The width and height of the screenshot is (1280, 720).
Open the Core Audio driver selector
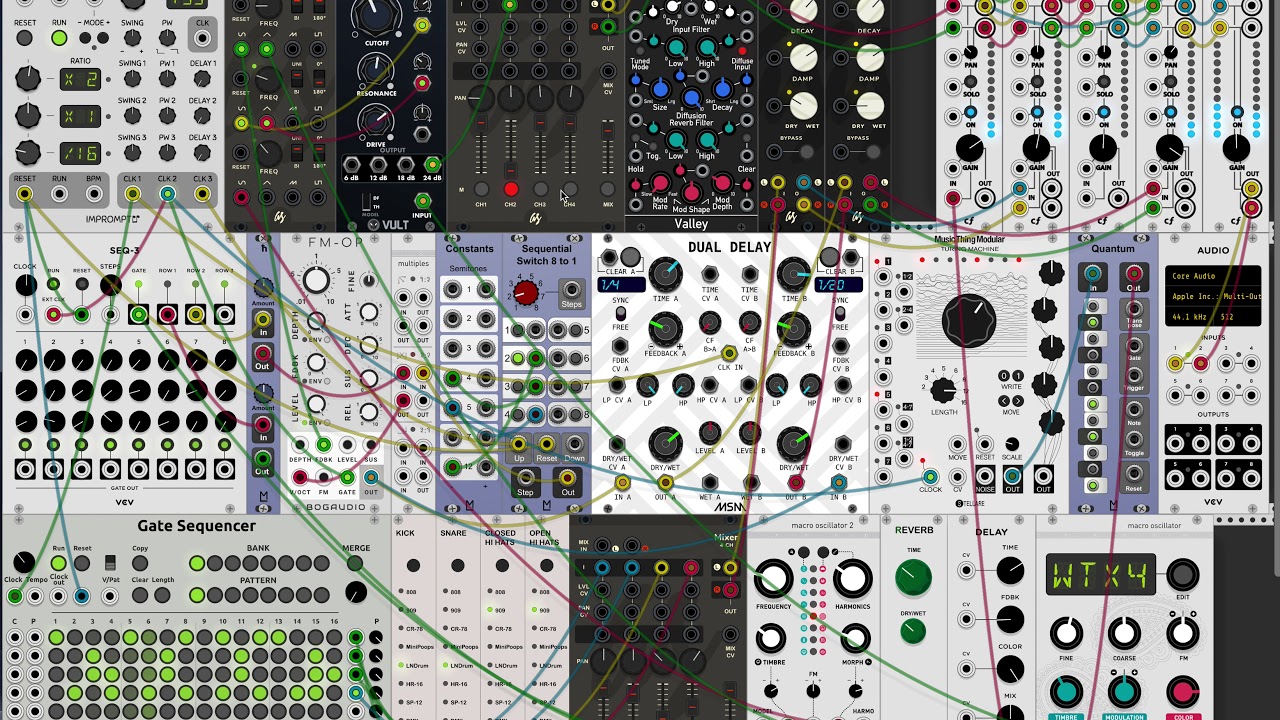pyautogui.click(x=1211, y=274)
